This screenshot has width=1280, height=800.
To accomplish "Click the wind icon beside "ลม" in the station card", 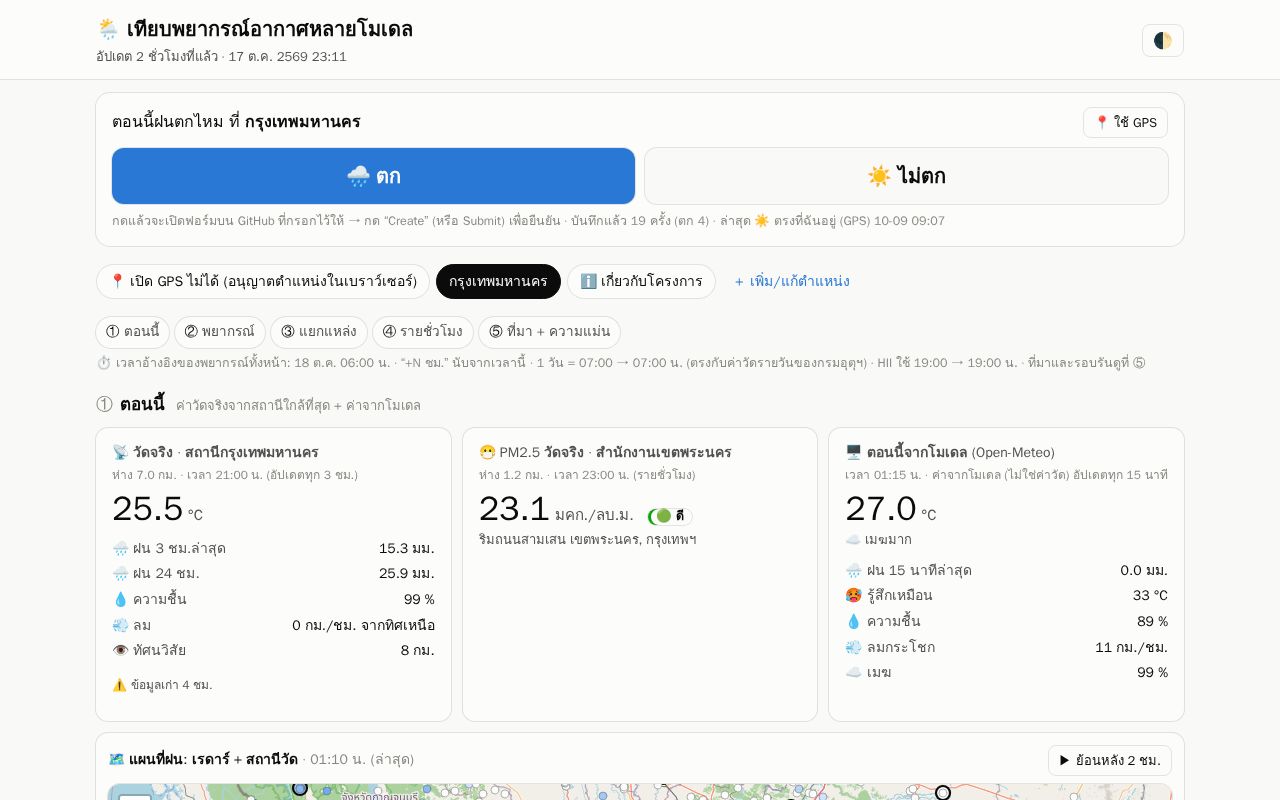I will tap(120, 625).
